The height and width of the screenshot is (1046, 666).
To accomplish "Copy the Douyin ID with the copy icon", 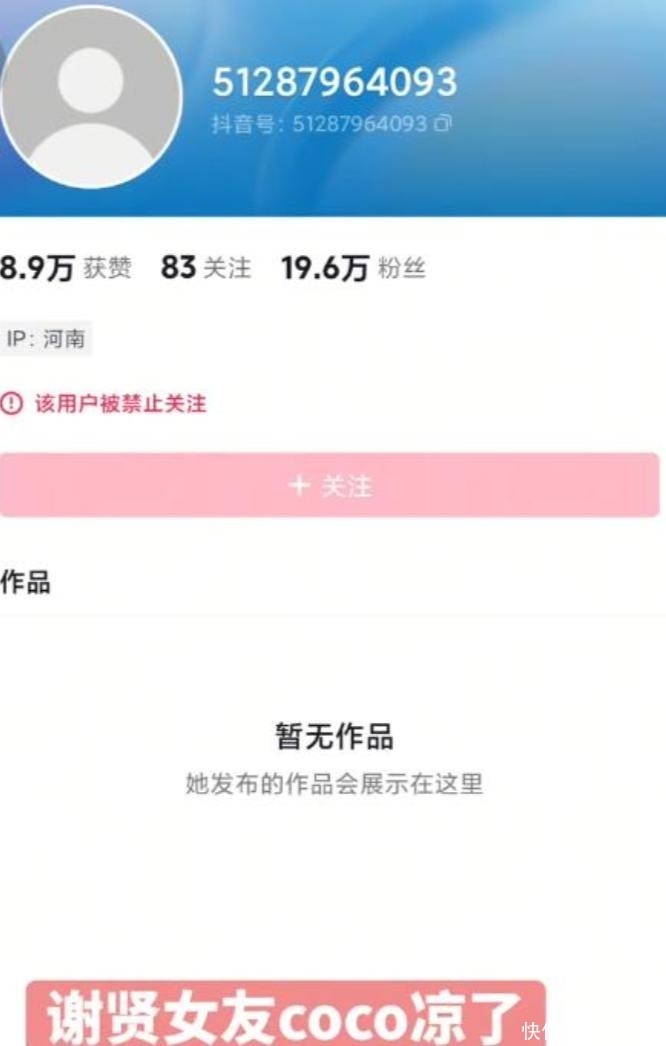I will click(442, 125).
